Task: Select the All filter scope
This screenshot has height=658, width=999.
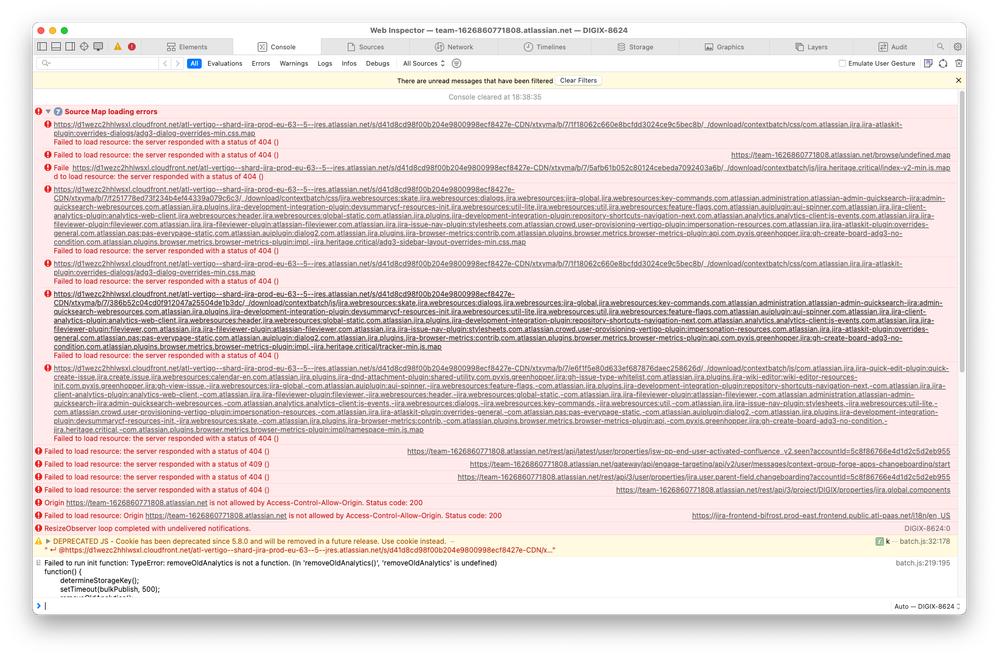Action: [194, 63]
